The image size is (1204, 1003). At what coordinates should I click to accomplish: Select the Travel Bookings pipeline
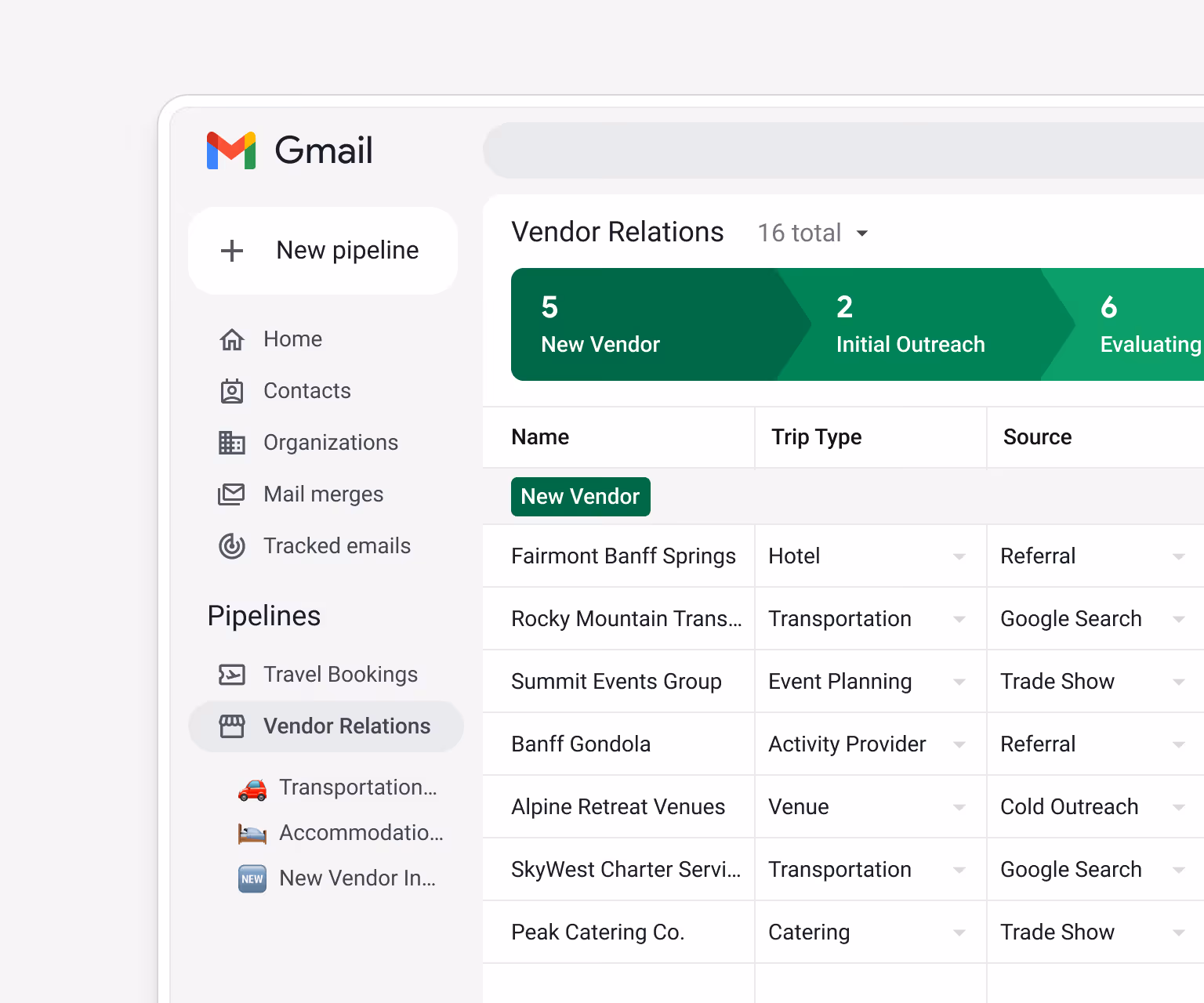[x=341, y=675]
